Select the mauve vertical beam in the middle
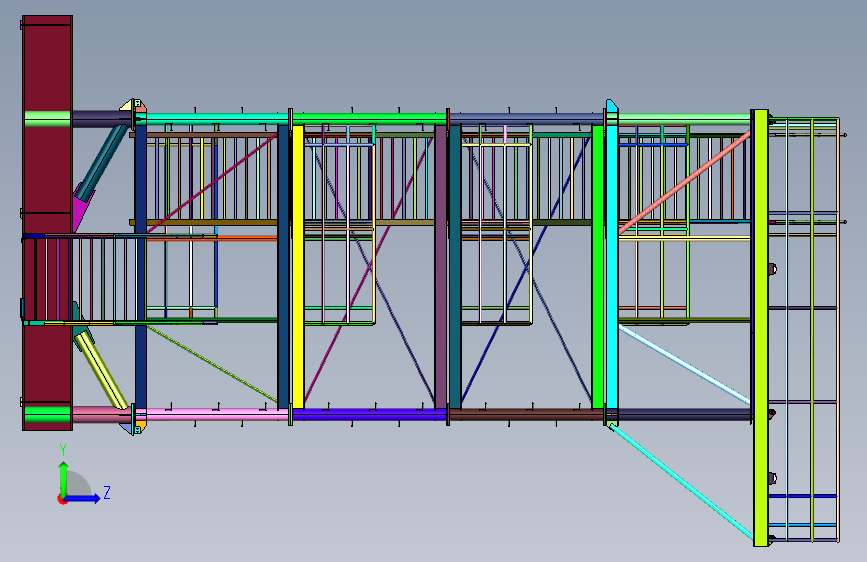 (441, 267)
